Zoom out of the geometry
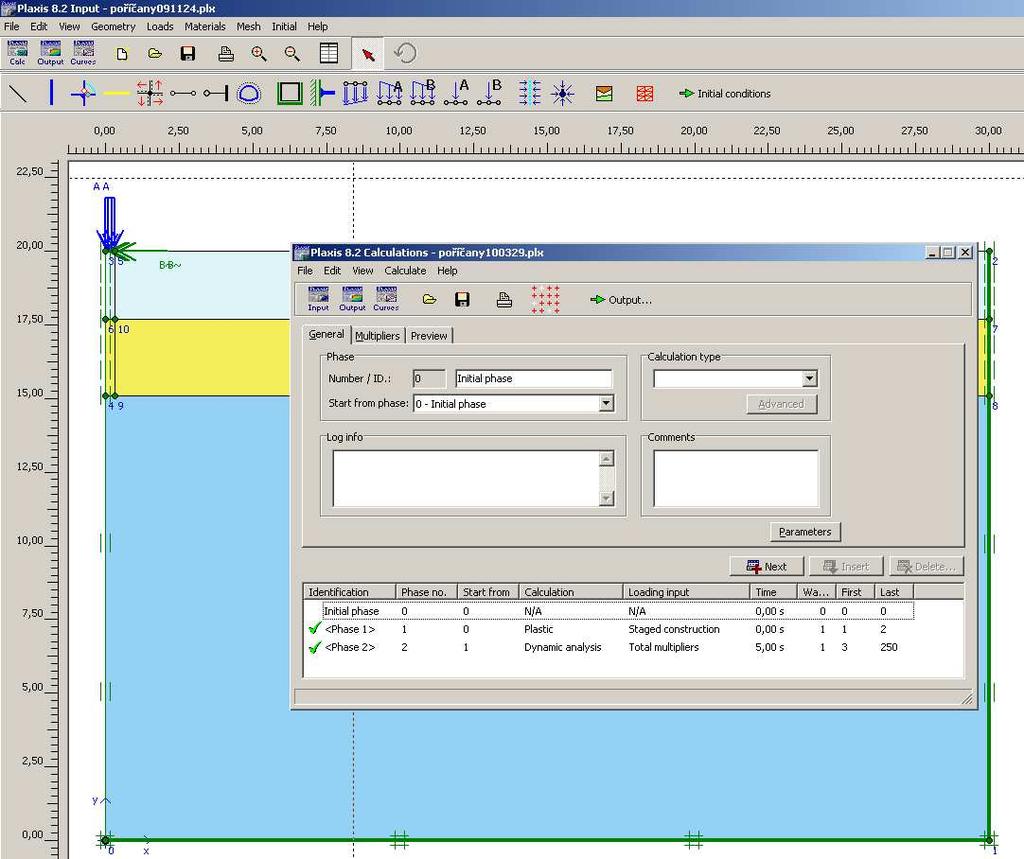This screenshot has width=1024, height=859. tap(292, 54)
